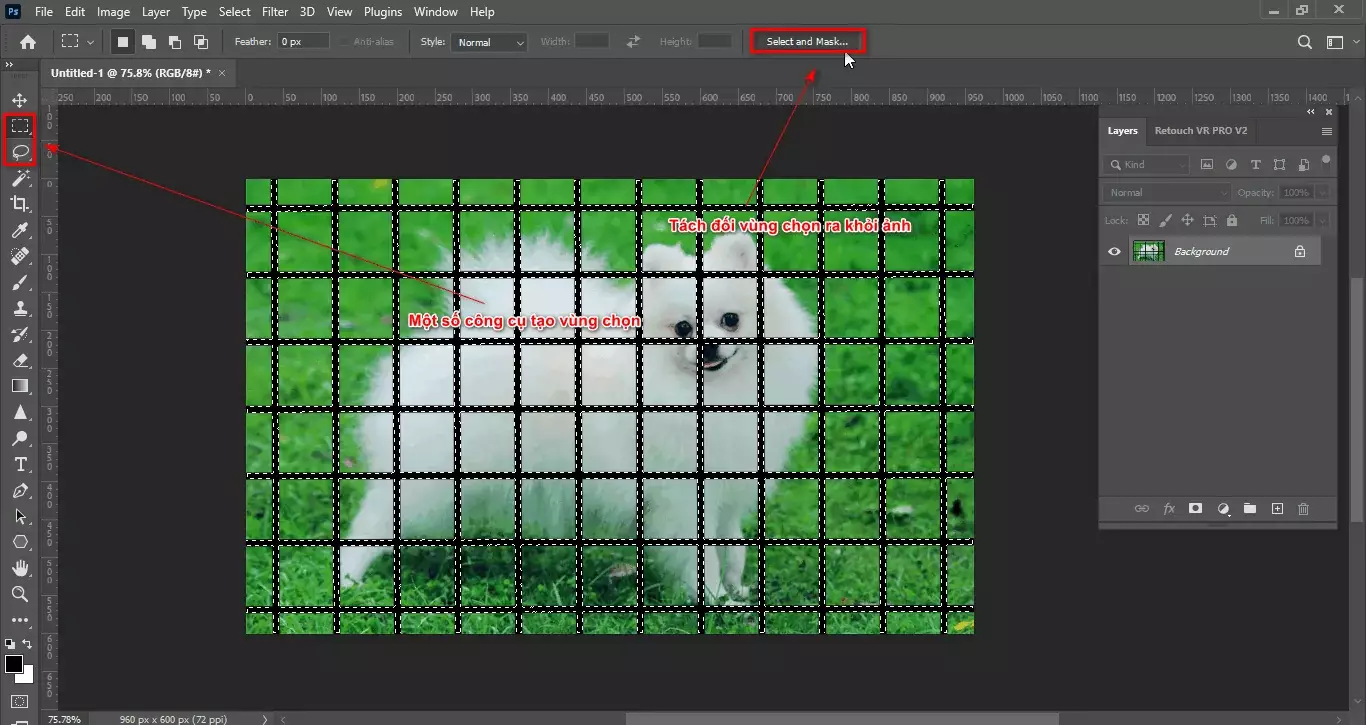
Task: Open the Style dropdown in options bar
Action: pyautogui.click(x=490, y=42)
